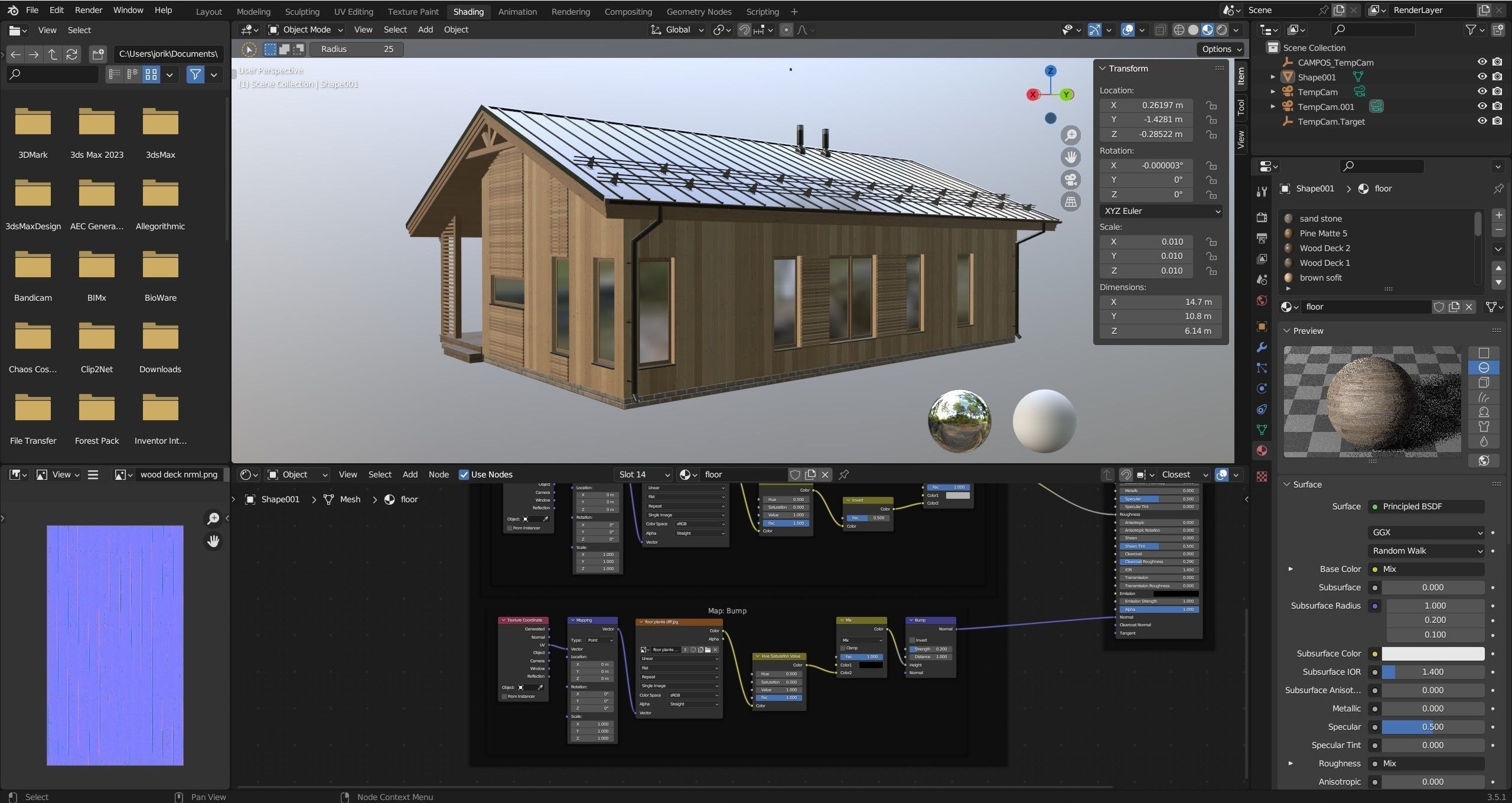Create new folder in file browser
1512x803 pixels.
click(x=98, y=54)
